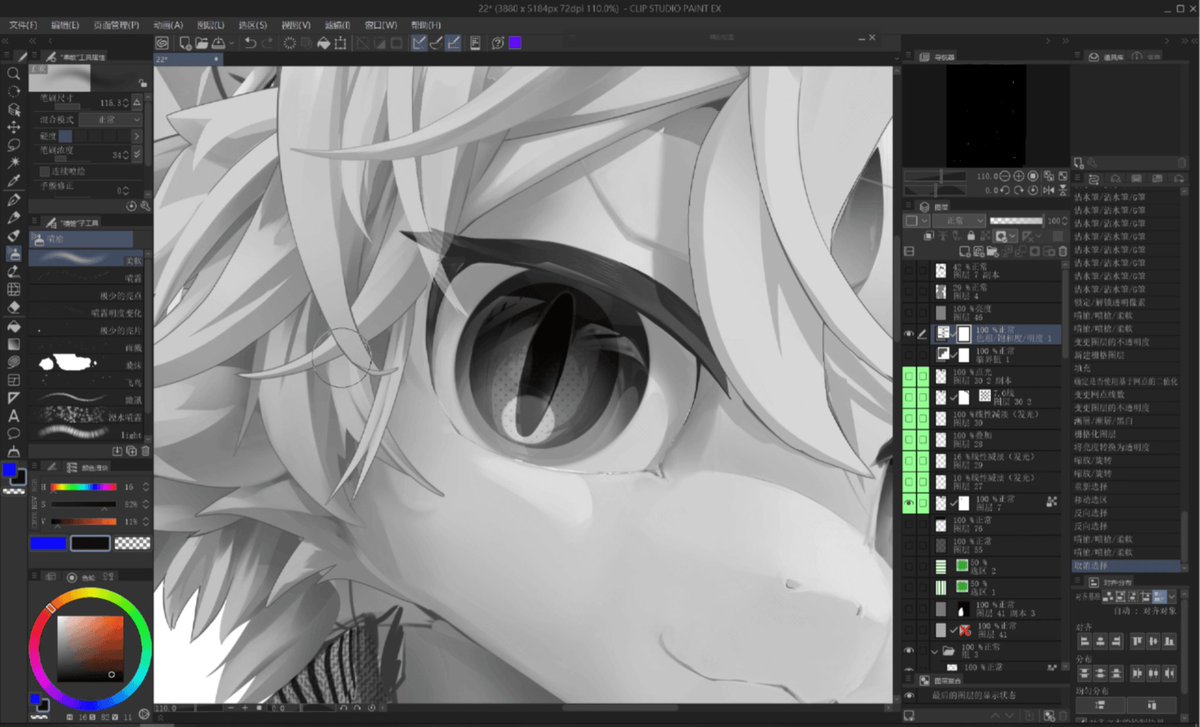This screenshot has width=1200, height=727.
Task: Expand the hardness settings arrow in tool property
Action: coord(137,135)
